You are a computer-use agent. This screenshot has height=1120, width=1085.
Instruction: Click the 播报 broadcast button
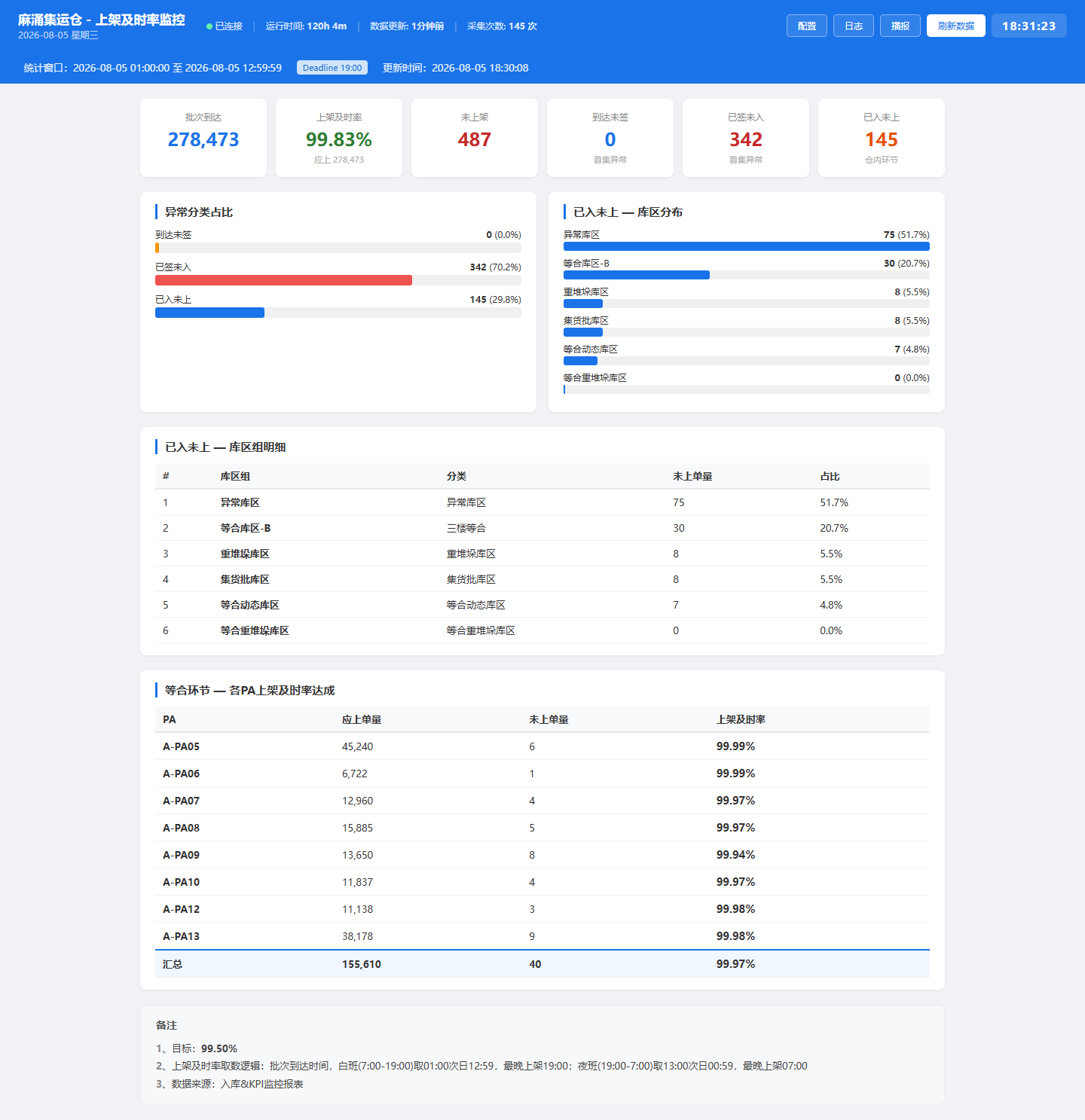click(x=900, y=26)
